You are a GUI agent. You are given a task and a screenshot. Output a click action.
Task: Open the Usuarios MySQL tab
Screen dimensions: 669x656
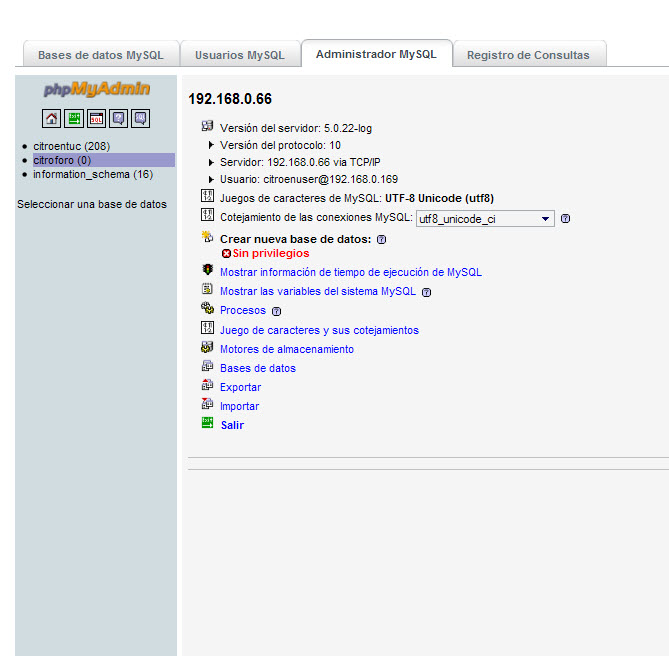click(x=239, y=55)
